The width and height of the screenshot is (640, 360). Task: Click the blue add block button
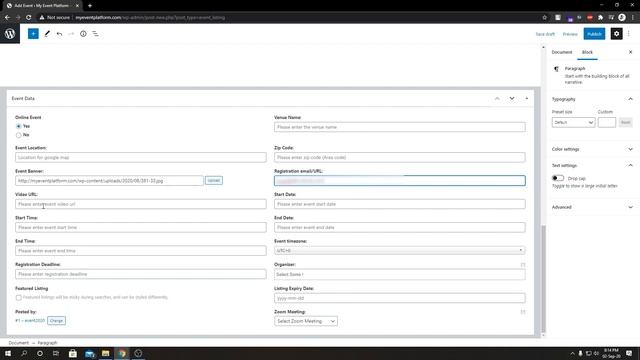[33, 33]
